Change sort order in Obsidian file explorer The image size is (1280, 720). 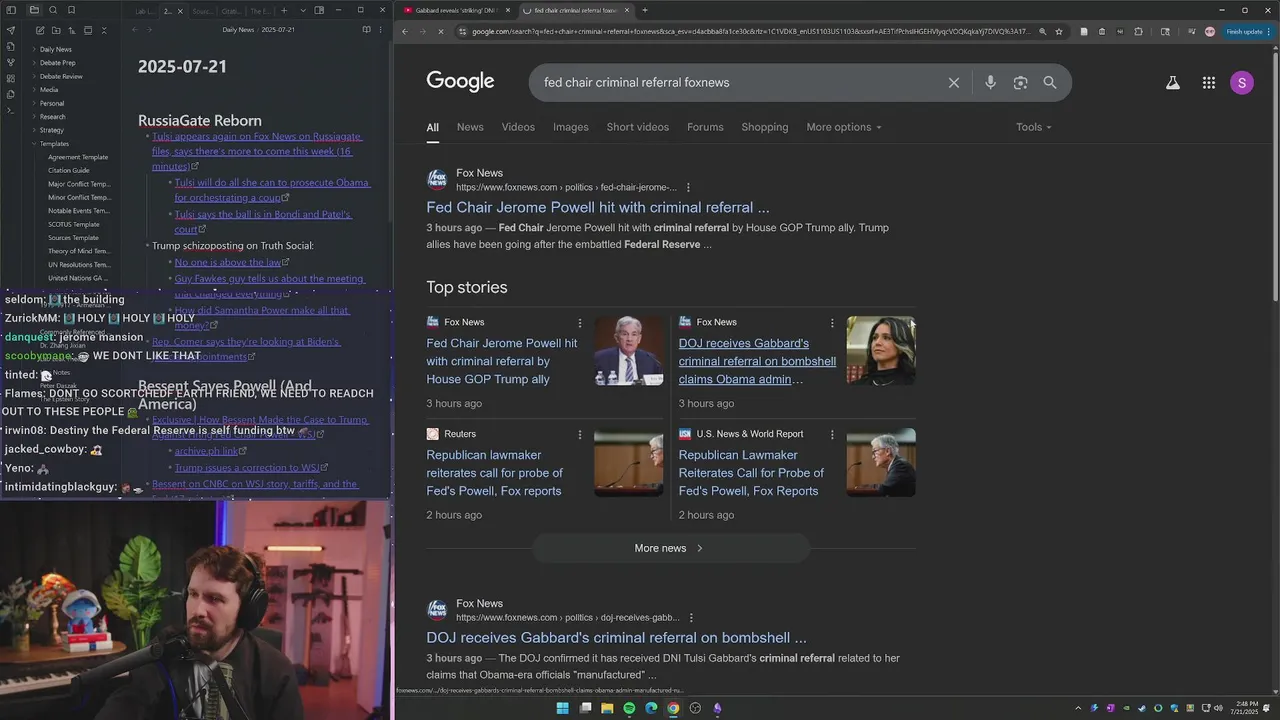[x=72, y=30]
